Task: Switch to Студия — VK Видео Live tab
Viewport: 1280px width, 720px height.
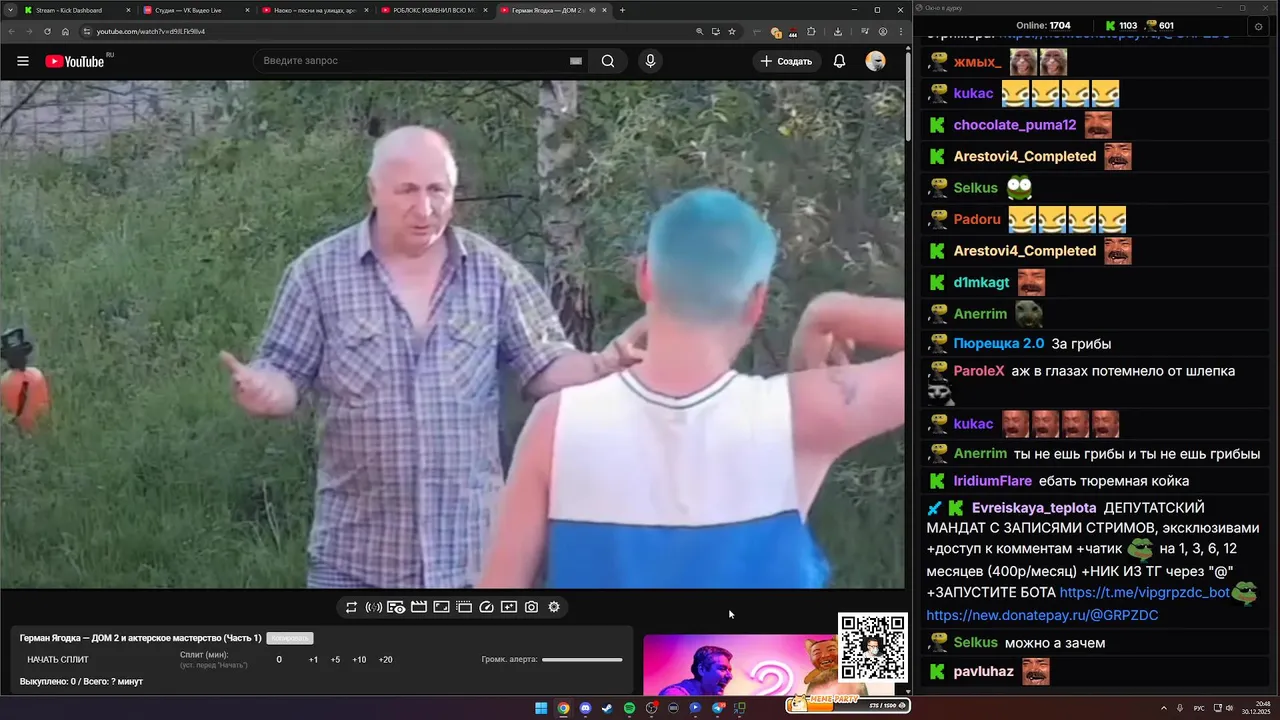Action: click(x=195, y=10)
